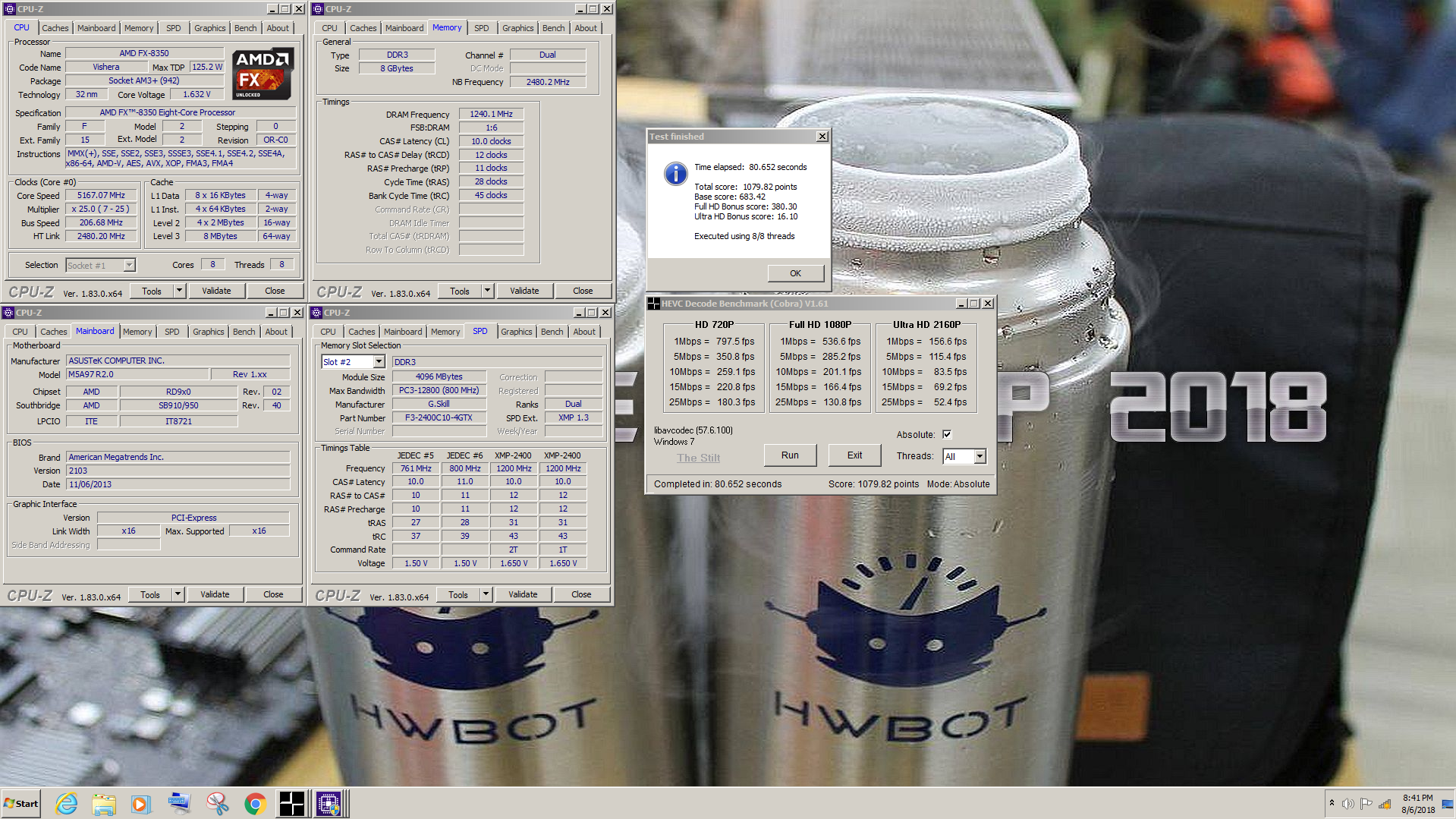Screen dimensions: 1456x819
Task: Click the Score: 1079.82 points status text
Action: [x=873, y=484]
